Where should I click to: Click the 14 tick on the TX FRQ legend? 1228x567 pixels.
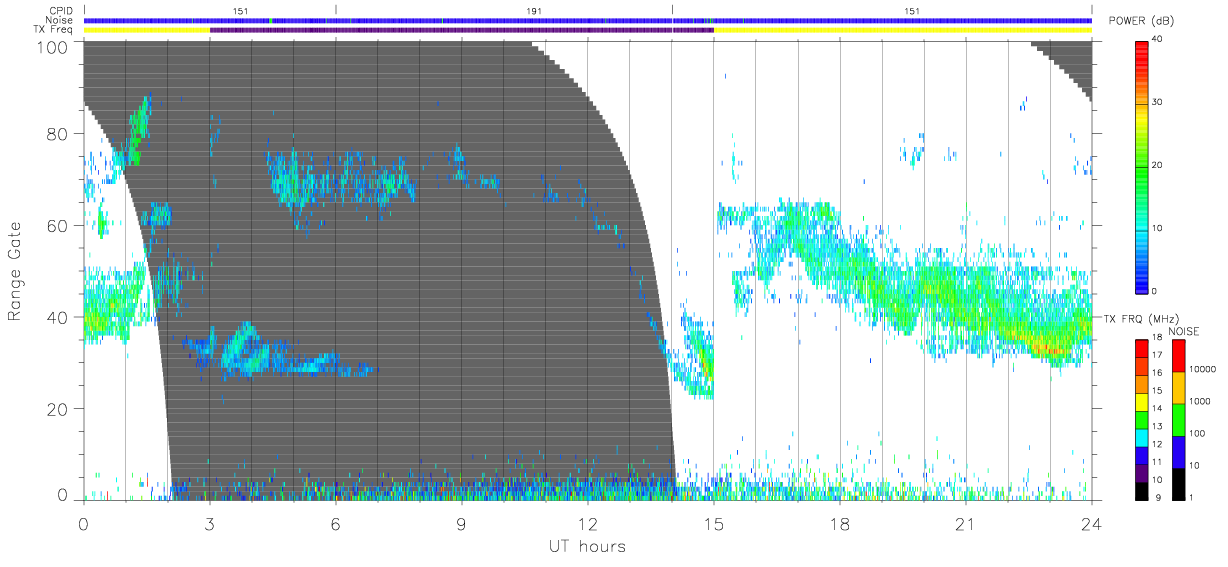click(x=1158, y=410)
